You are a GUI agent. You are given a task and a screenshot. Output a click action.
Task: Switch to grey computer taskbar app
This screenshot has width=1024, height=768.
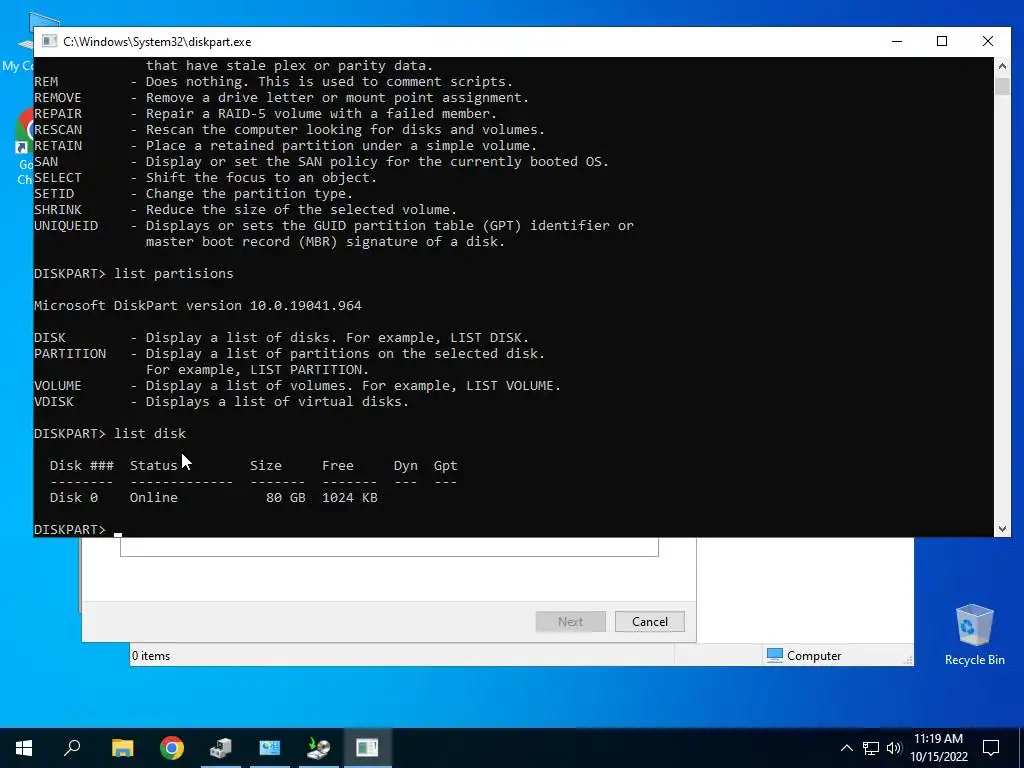pos(221,748)
